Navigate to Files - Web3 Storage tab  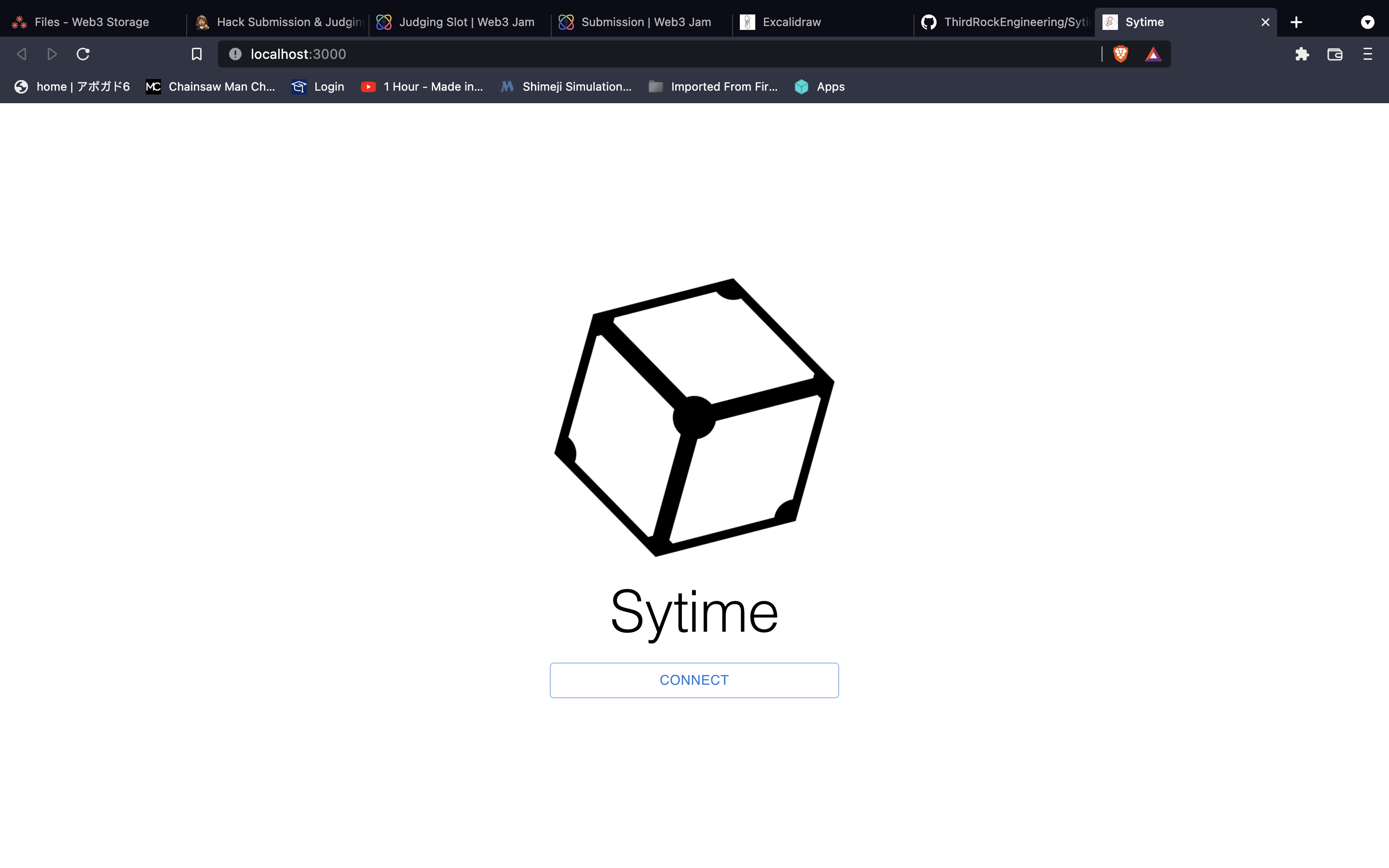[92, 21]
